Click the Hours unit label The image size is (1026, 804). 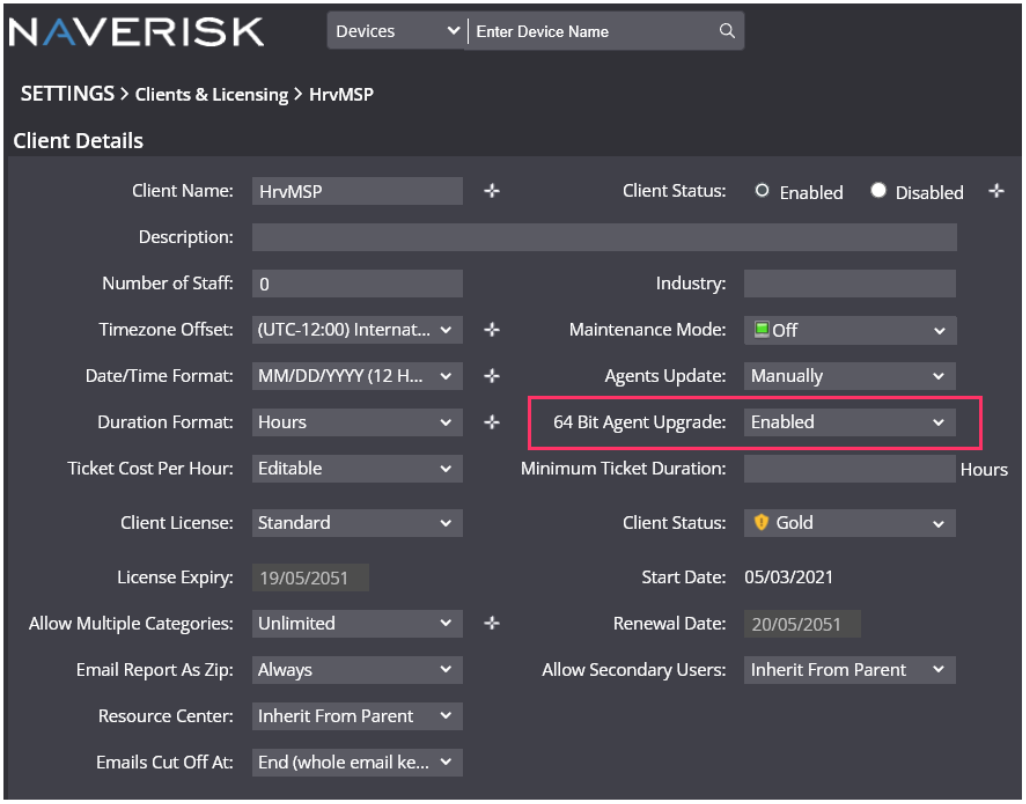click(x=983, y=470)
